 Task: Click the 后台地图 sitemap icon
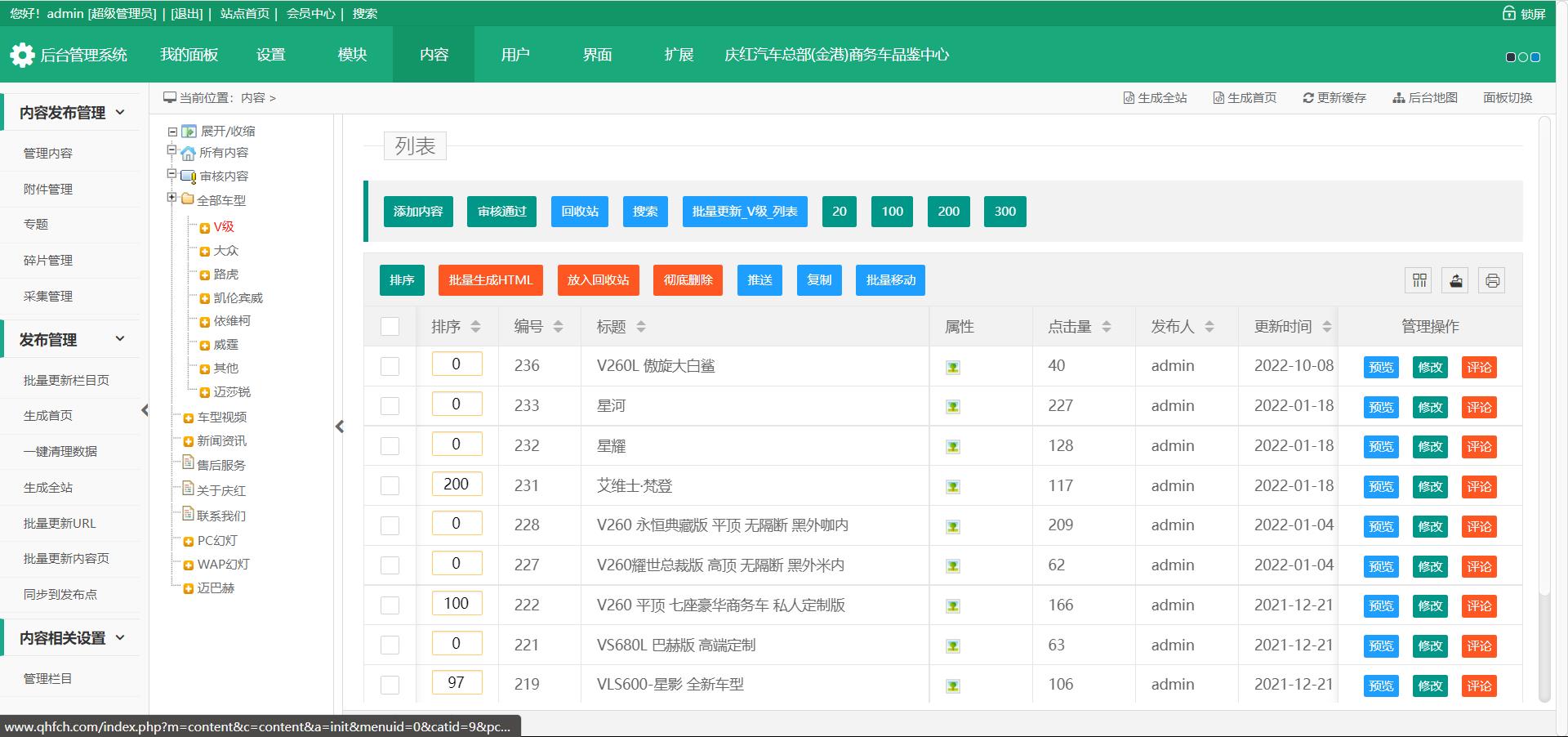click(x=1398, y=98)
